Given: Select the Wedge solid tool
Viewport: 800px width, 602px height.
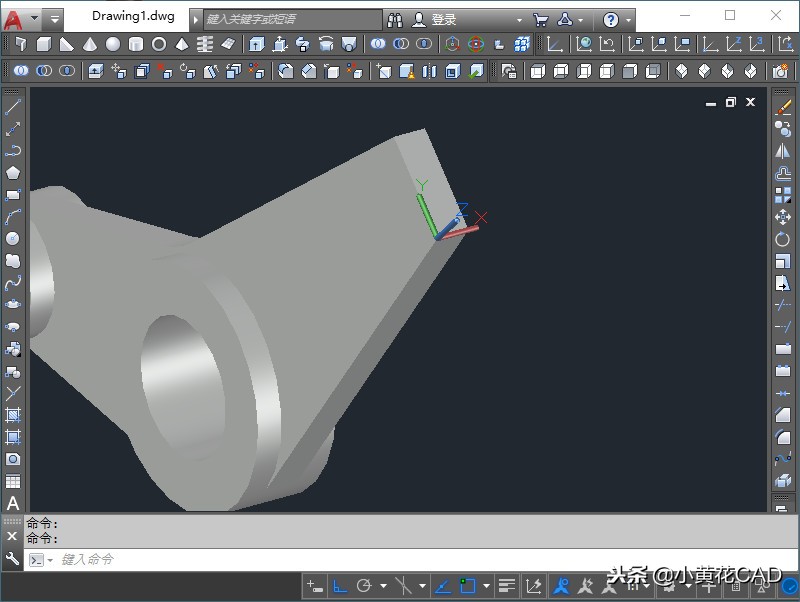Looking at the screenshot, I should pos(67,44).
